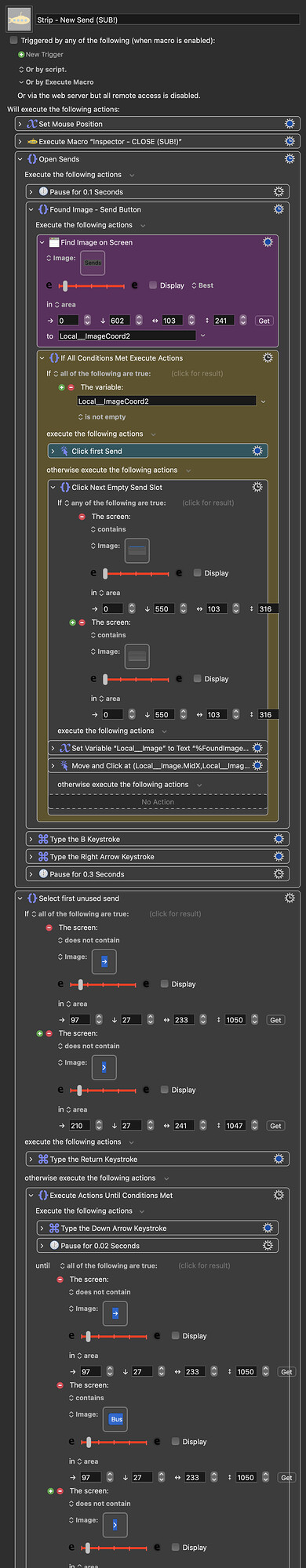Open gear menu for Execute Actions Until Conditions Met
The width and height of the screenshot is (306, 1568).
pos(279,1195)
